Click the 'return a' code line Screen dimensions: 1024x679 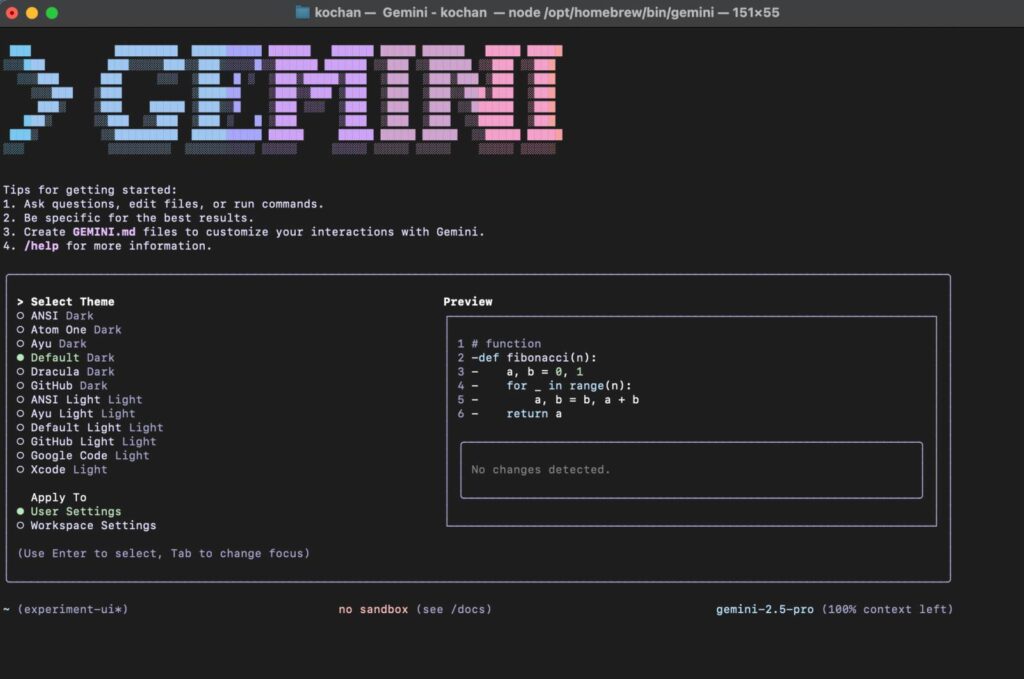click(x=534, y=414)
